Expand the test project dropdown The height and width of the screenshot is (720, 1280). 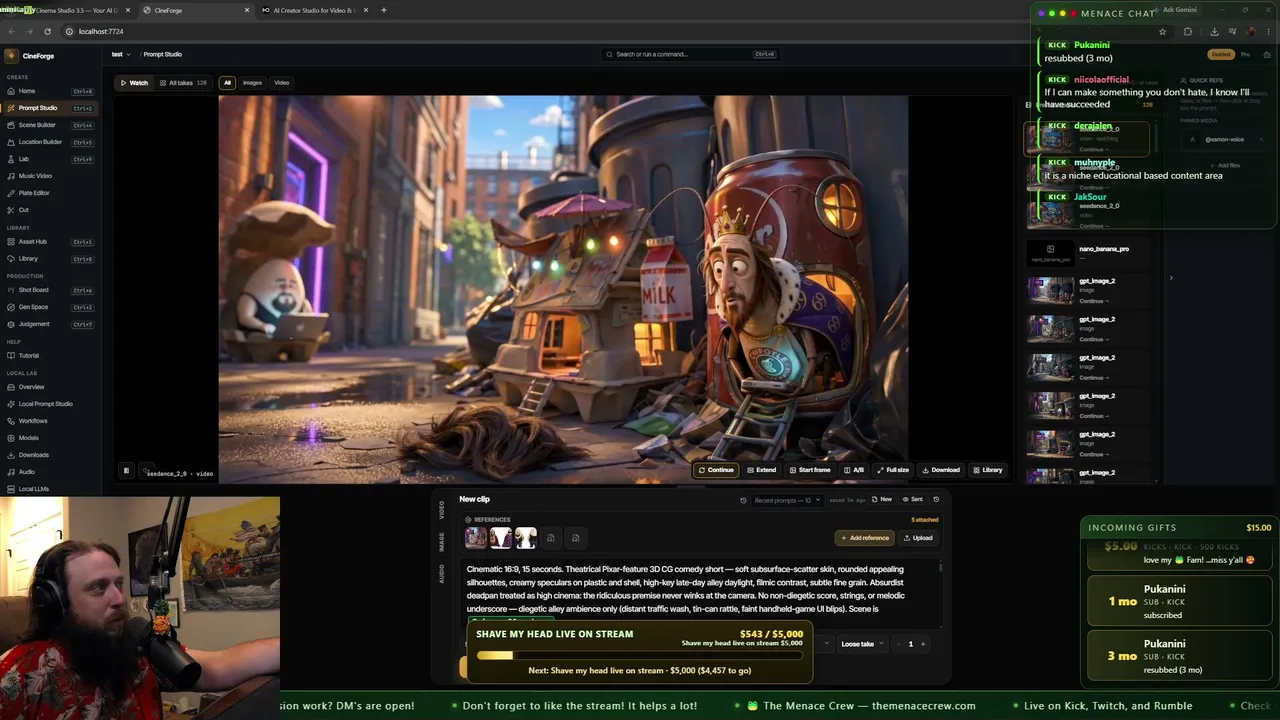point(121,54)
